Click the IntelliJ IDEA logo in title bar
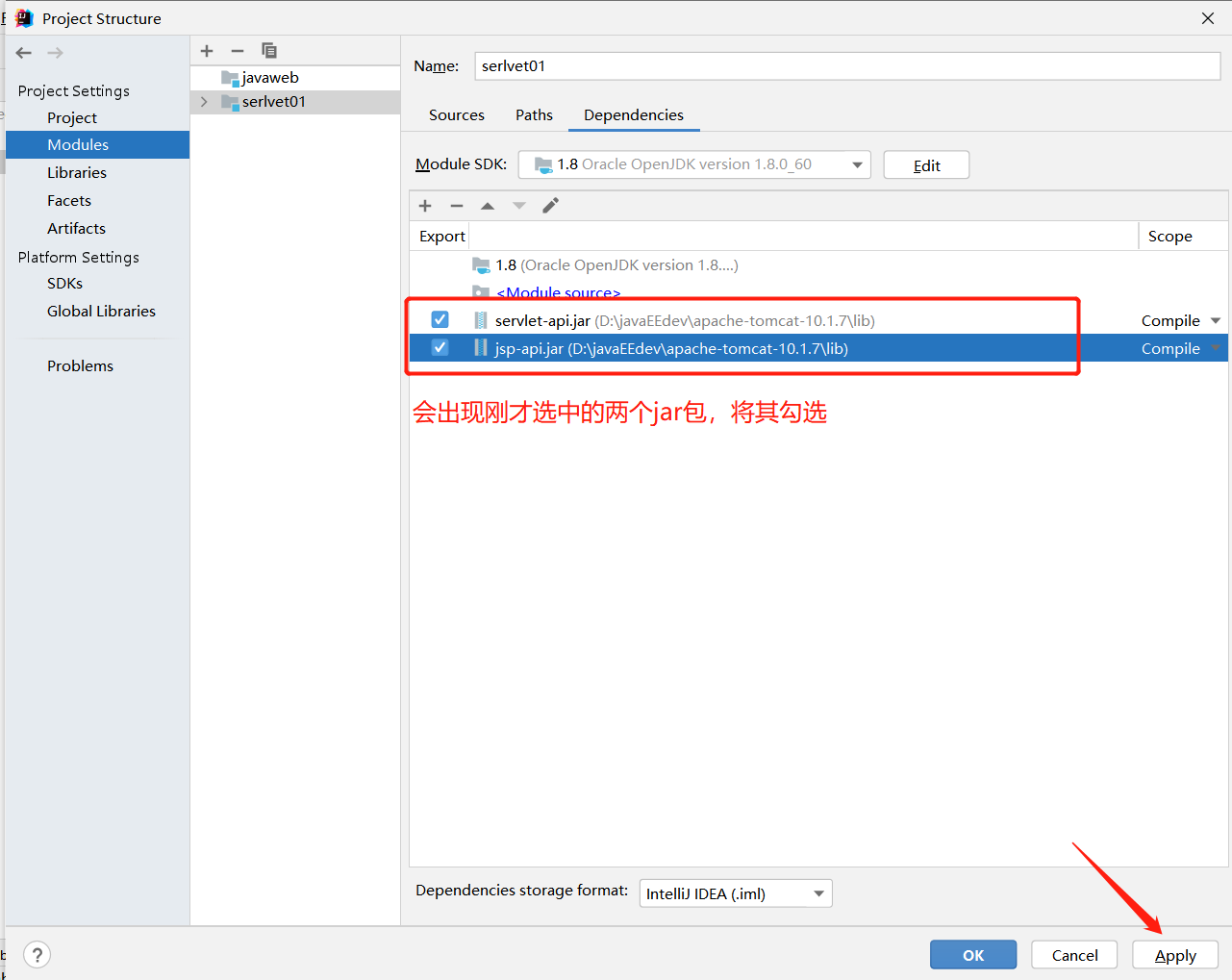The width and height of the screenshot is (1232, 980). [24, 18]
